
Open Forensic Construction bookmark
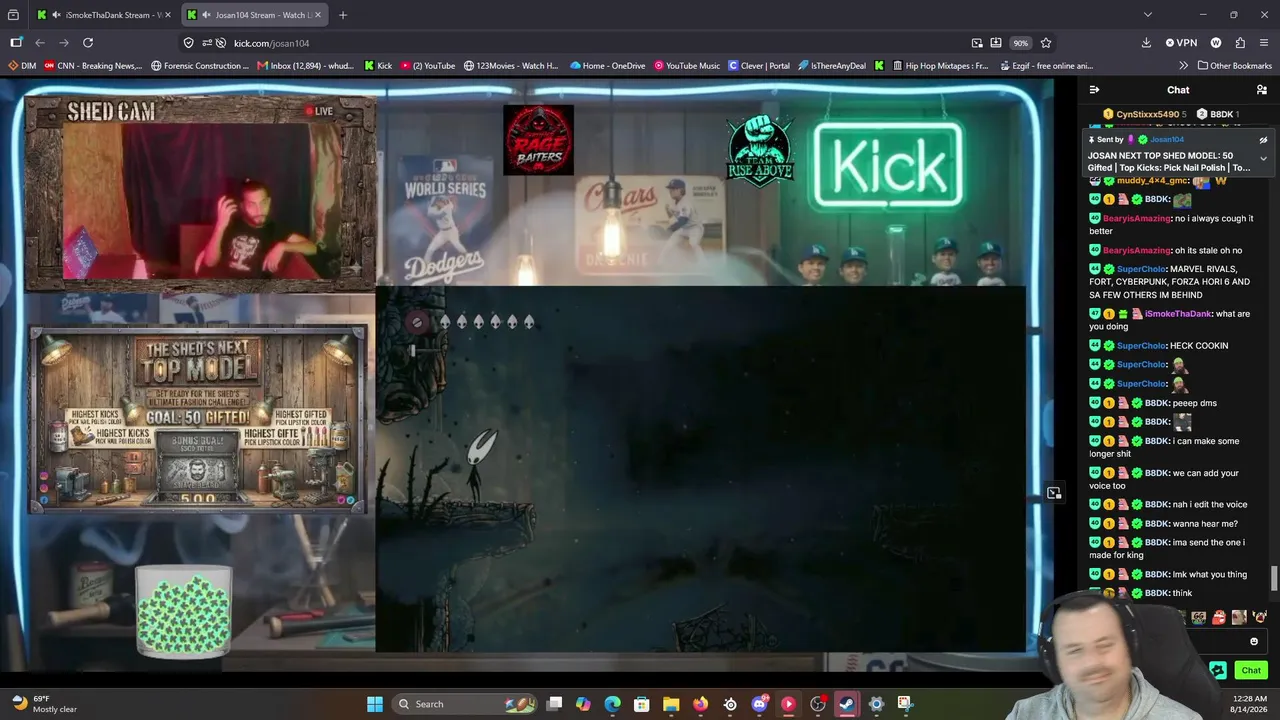(x=200, y=66)
